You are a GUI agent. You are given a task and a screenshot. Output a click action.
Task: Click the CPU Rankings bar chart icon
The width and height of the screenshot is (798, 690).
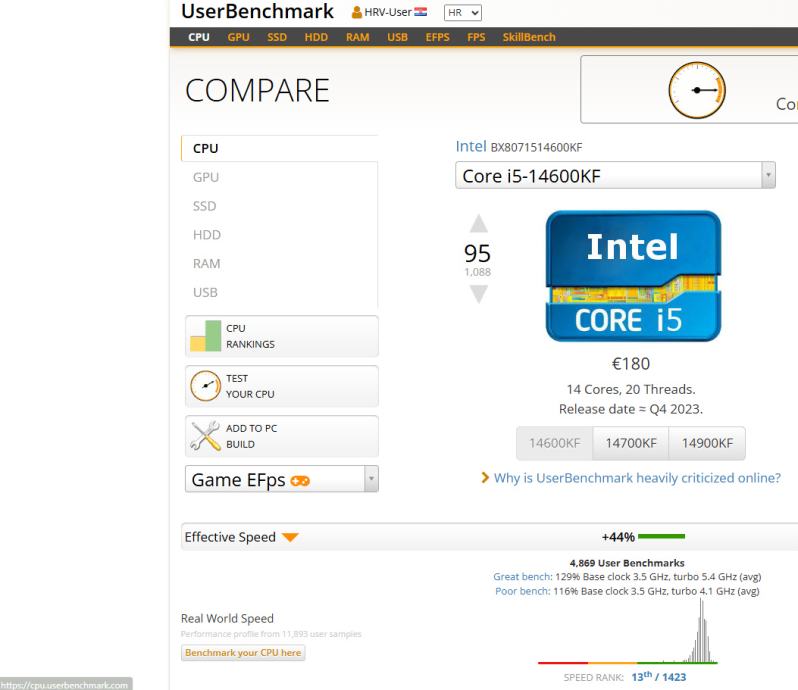pos(205,336)
